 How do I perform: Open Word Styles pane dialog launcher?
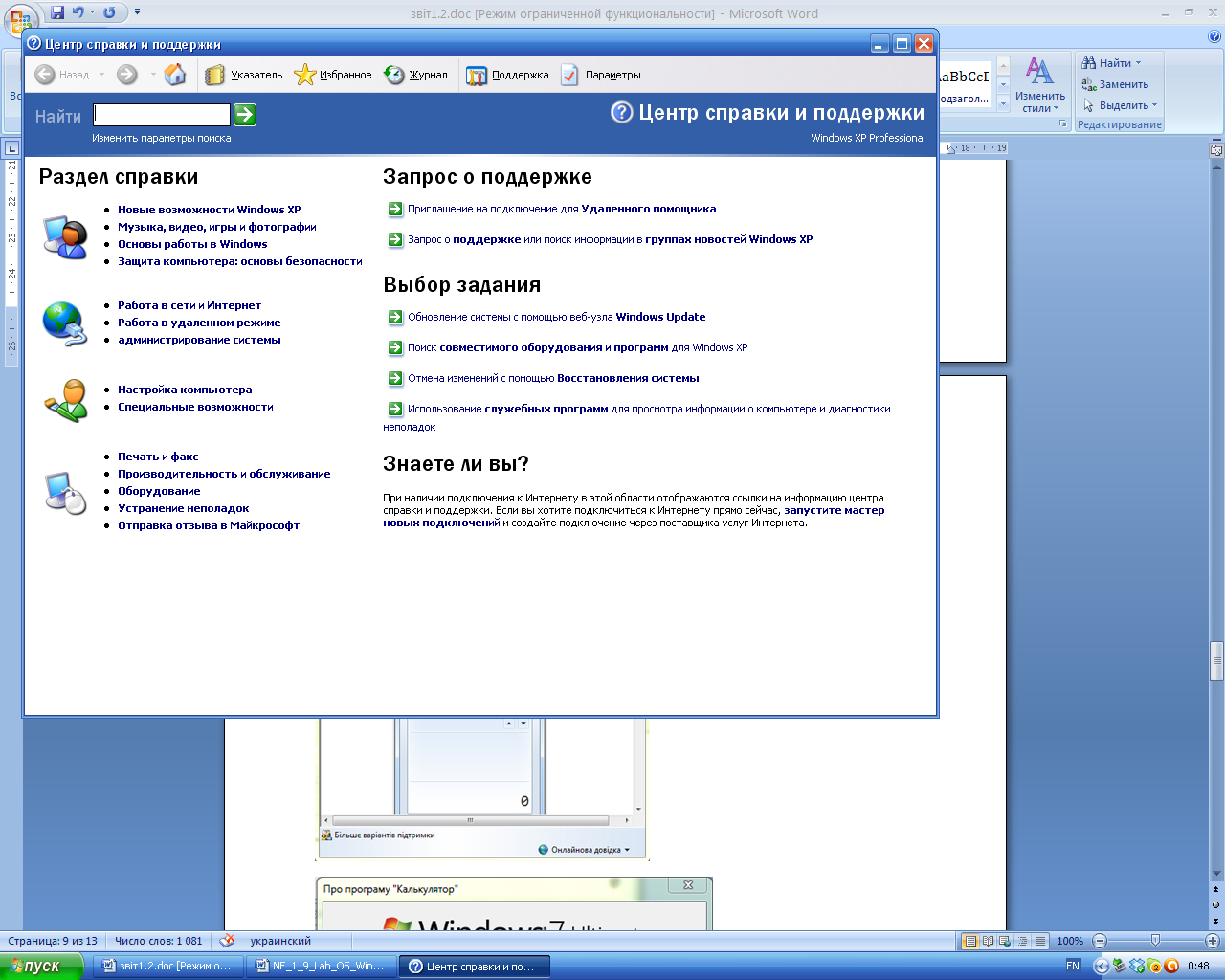point(1062,124)
